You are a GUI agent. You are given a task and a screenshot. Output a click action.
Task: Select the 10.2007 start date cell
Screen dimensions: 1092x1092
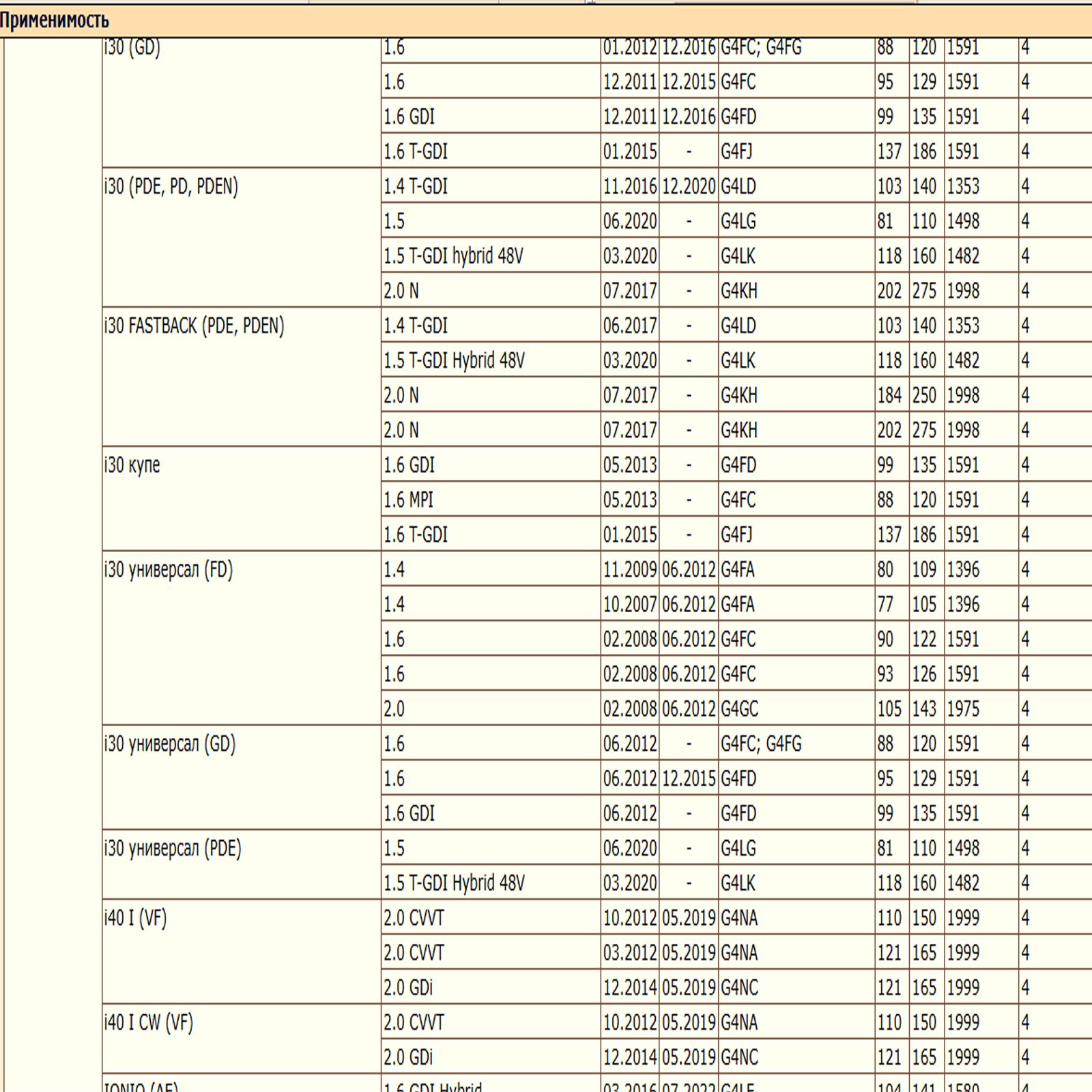629,605
